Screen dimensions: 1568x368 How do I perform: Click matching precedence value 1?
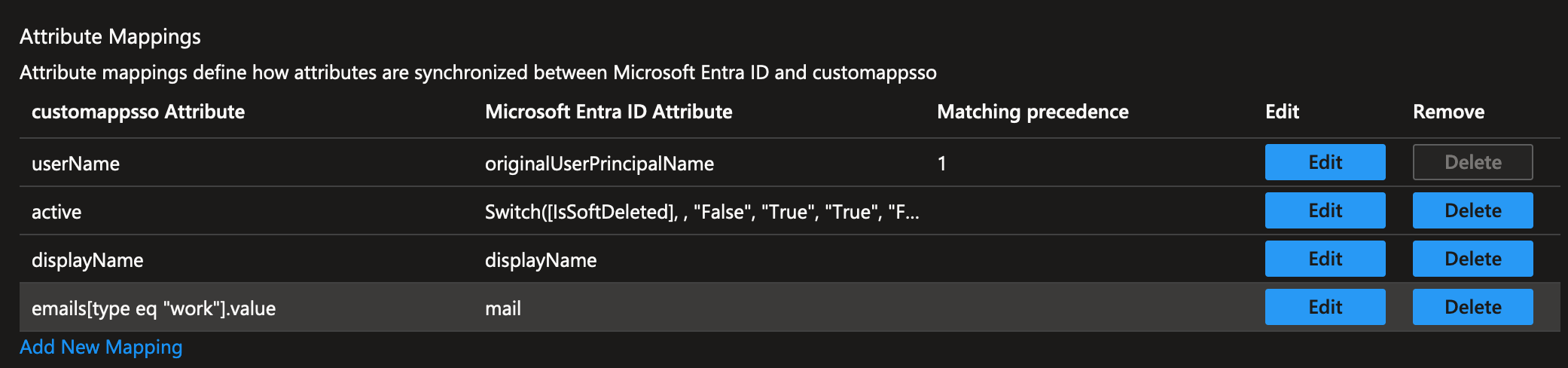point(941,164)
